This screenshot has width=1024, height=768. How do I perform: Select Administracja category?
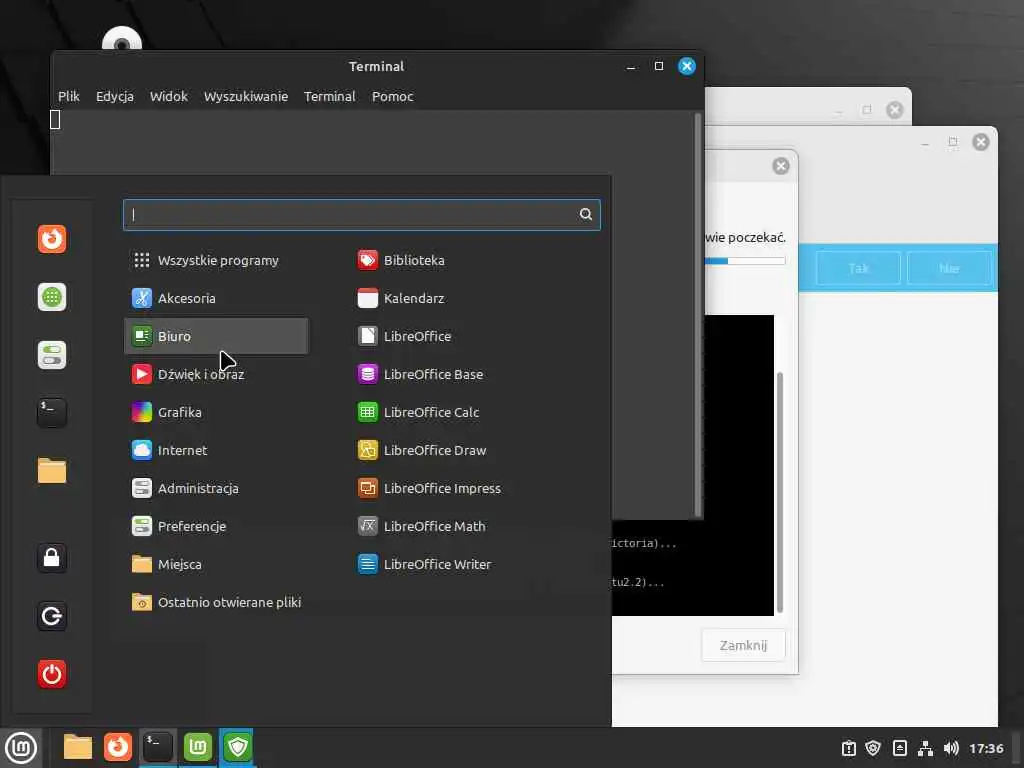[x=216, y=488]
